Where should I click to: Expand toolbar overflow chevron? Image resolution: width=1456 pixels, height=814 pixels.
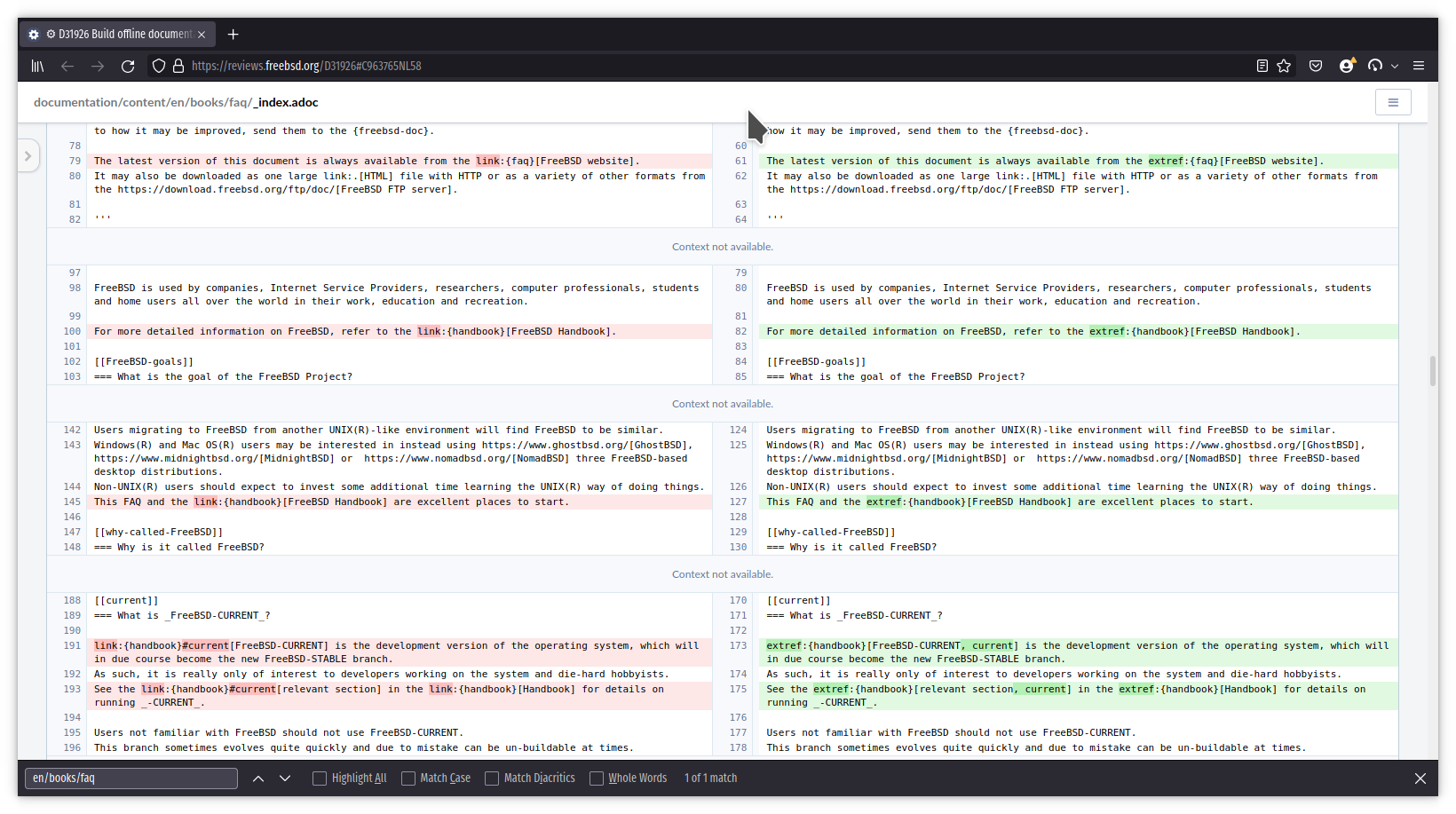point(1395,66)
